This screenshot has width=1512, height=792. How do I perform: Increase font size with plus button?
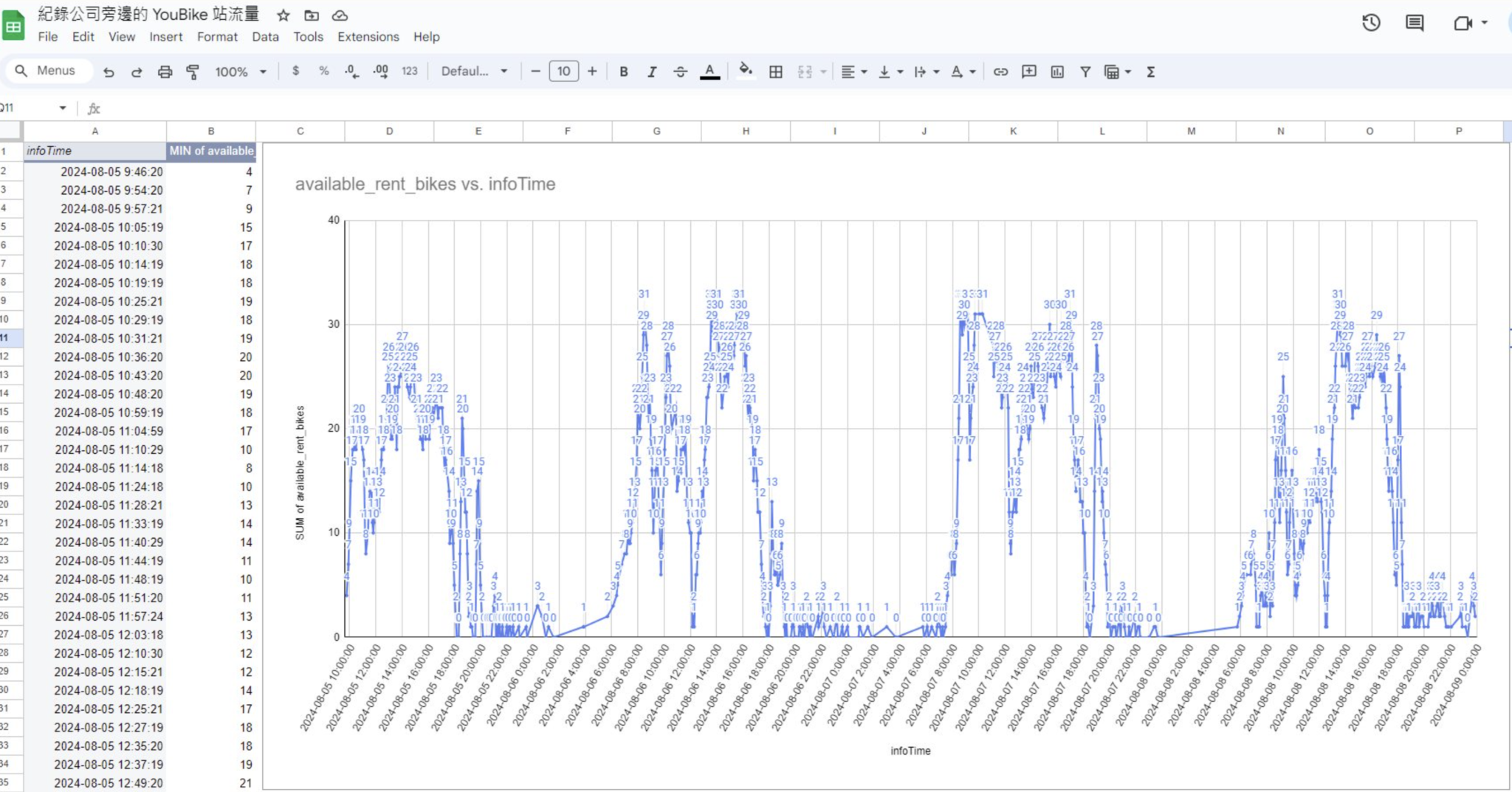[592, 71]
